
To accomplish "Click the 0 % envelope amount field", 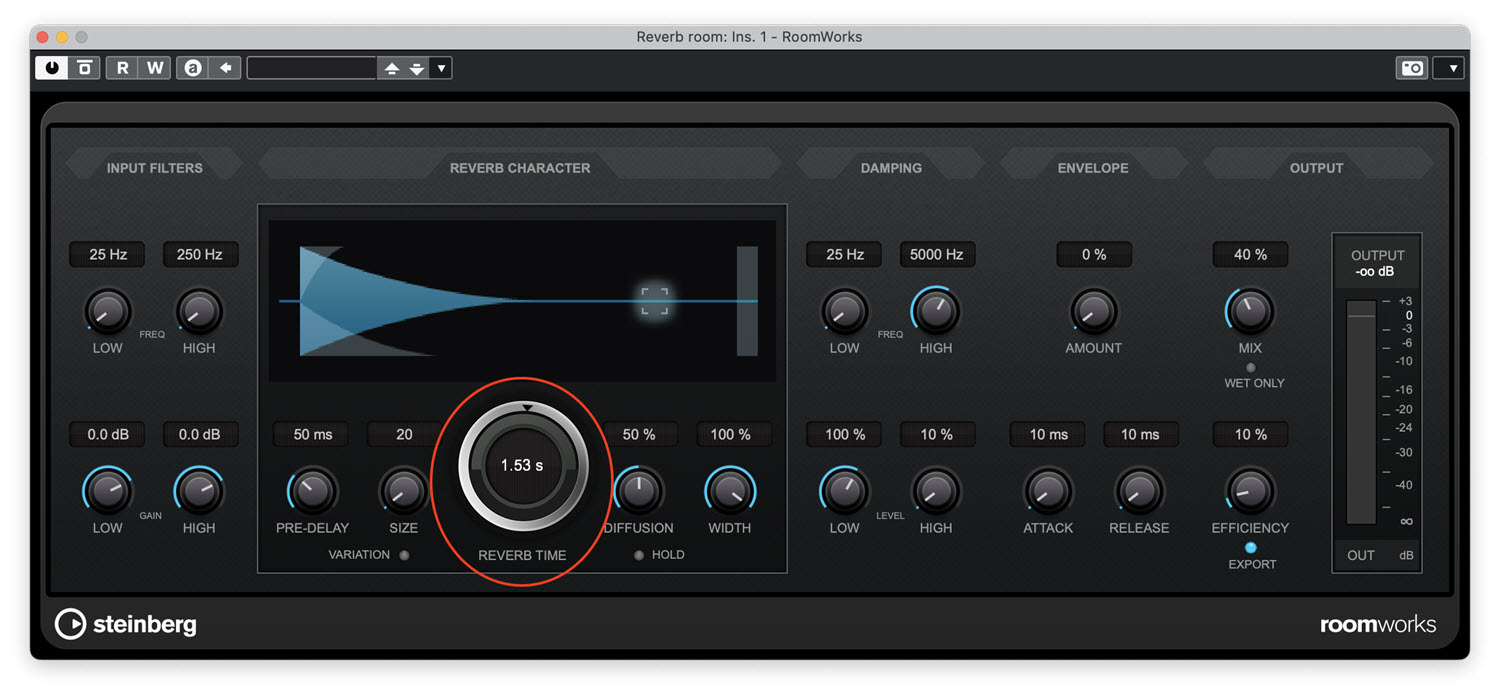I will pyautogui.click(x=1094, y=254).
